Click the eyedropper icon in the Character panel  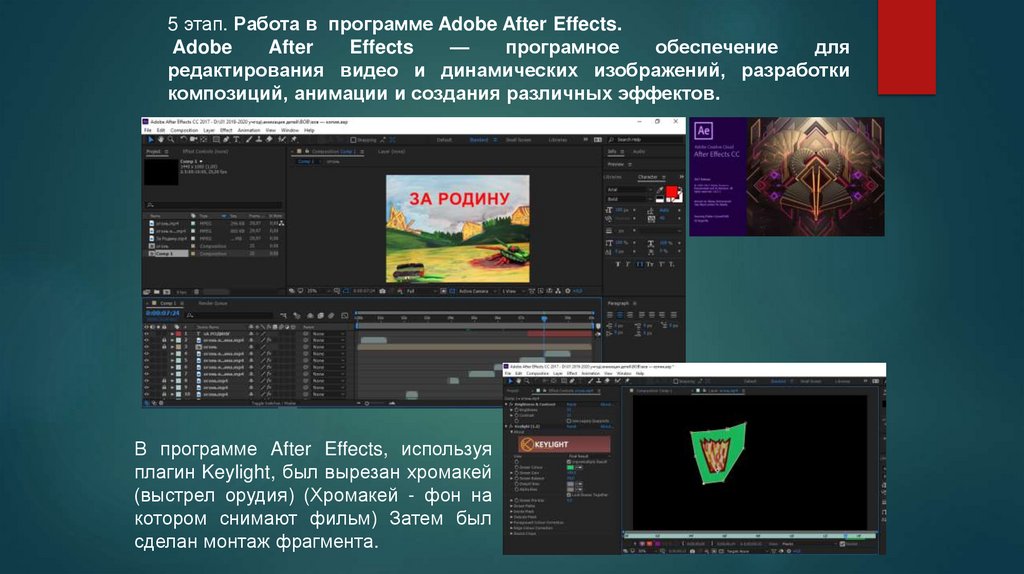[x=660, y=190]
